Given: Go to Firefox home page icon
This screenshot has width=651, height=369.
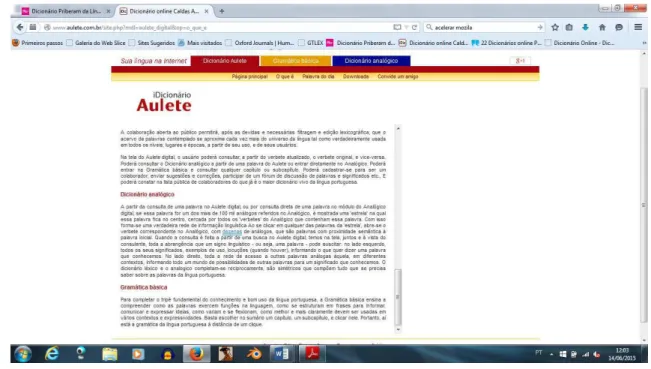Looking at the screenshot, I should (x=602, y=27).
